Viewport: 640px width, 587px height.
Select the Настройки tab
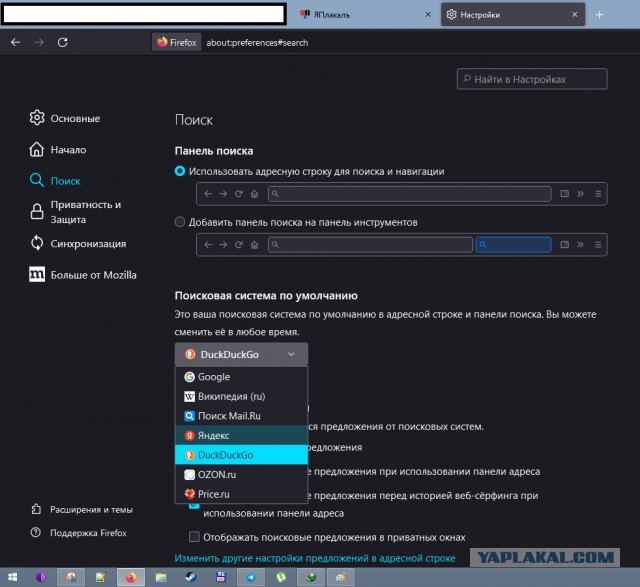[513, 15]
